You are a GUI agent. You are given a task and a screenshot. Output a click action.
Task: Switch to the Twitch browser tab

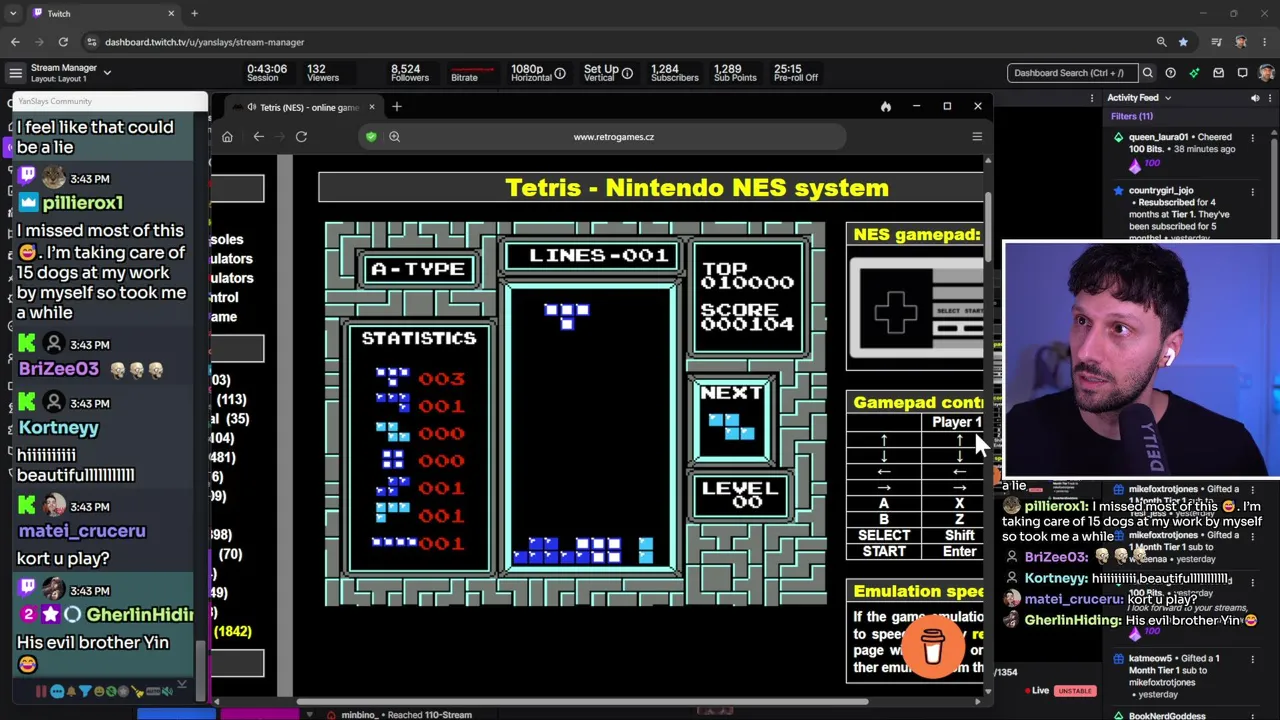tap(105, 13)
